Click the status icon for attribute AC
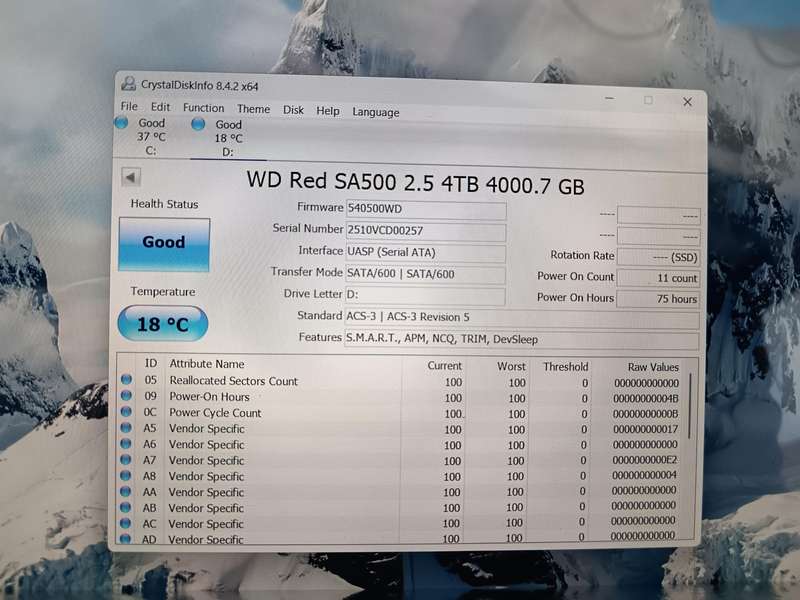Screen dimensions: 800x600 [x=126, y=523]
